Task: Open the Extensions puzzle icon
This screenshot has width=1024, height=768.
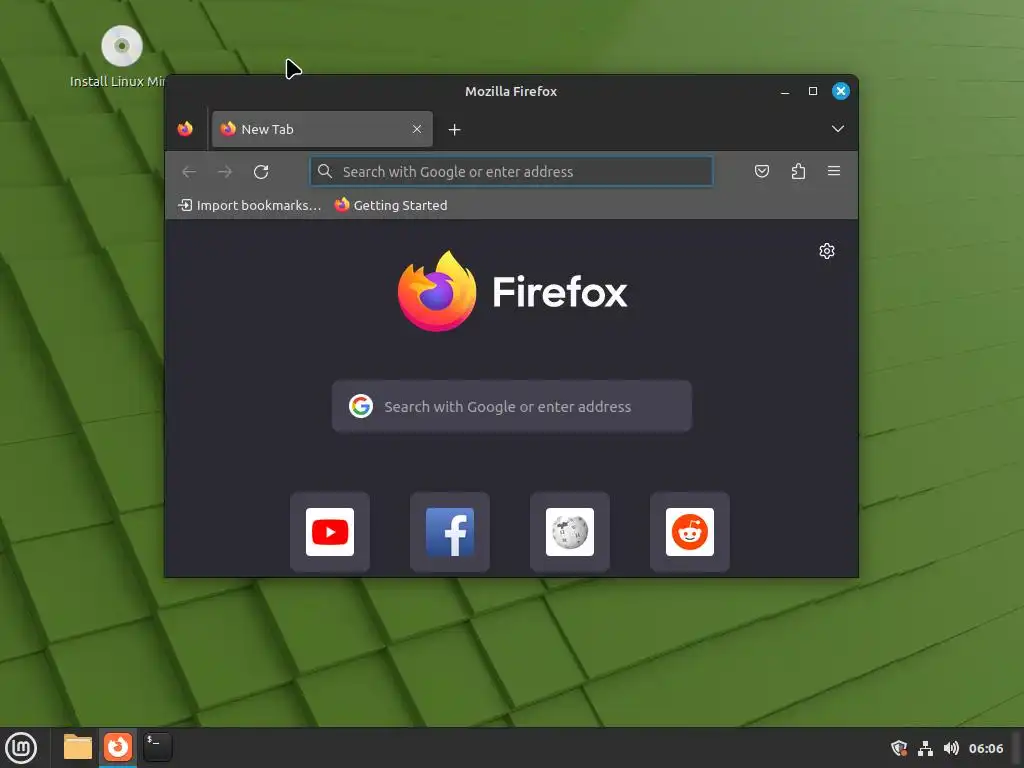Action: point(798,171)
